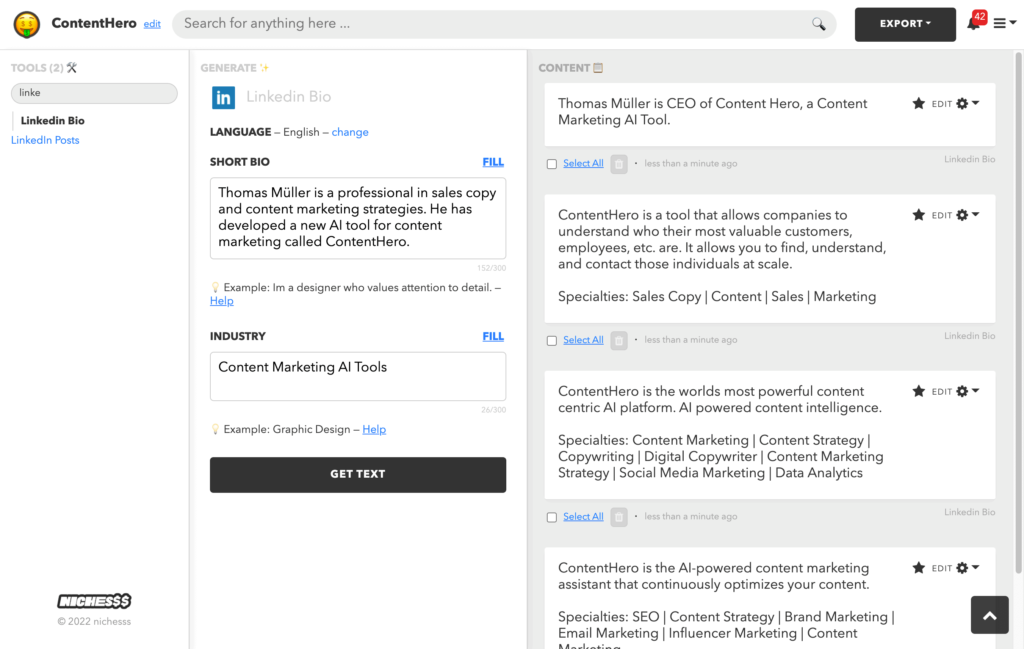Click Select All under Thomas Müller CEO bio
The height and width of the screenshot is (649, 1024).
tap(583, 163)
